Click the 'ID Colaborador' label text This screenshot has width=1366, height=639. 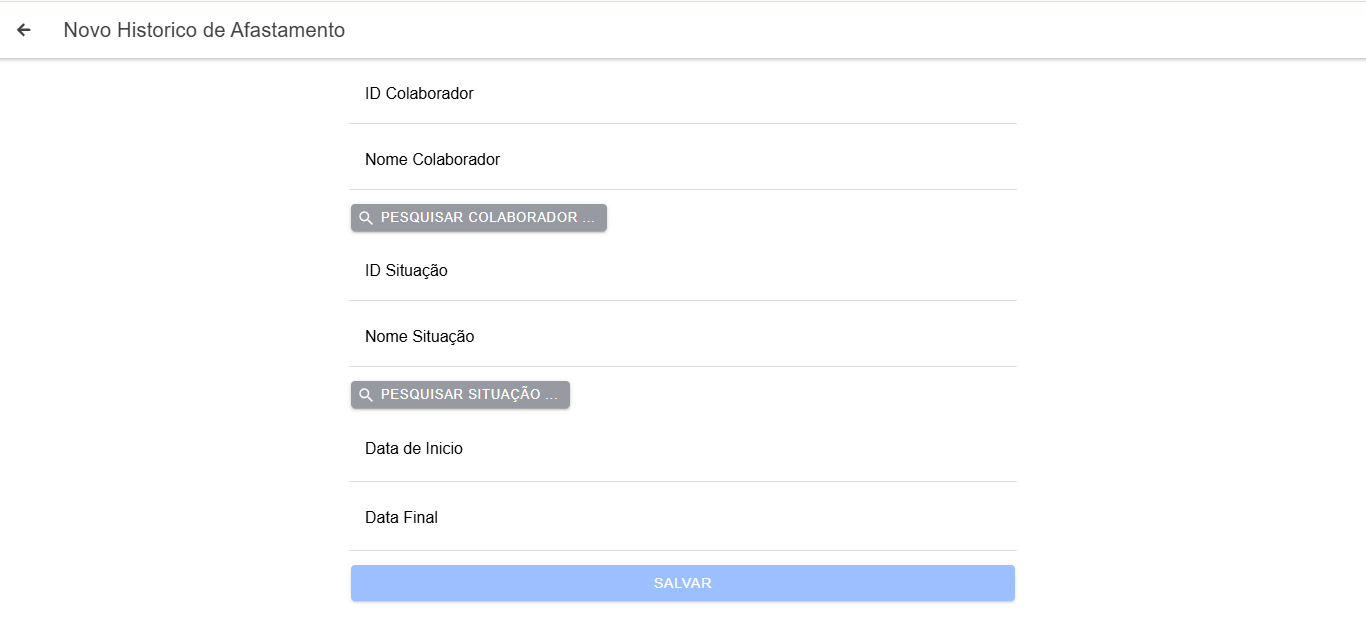point(419,94)
